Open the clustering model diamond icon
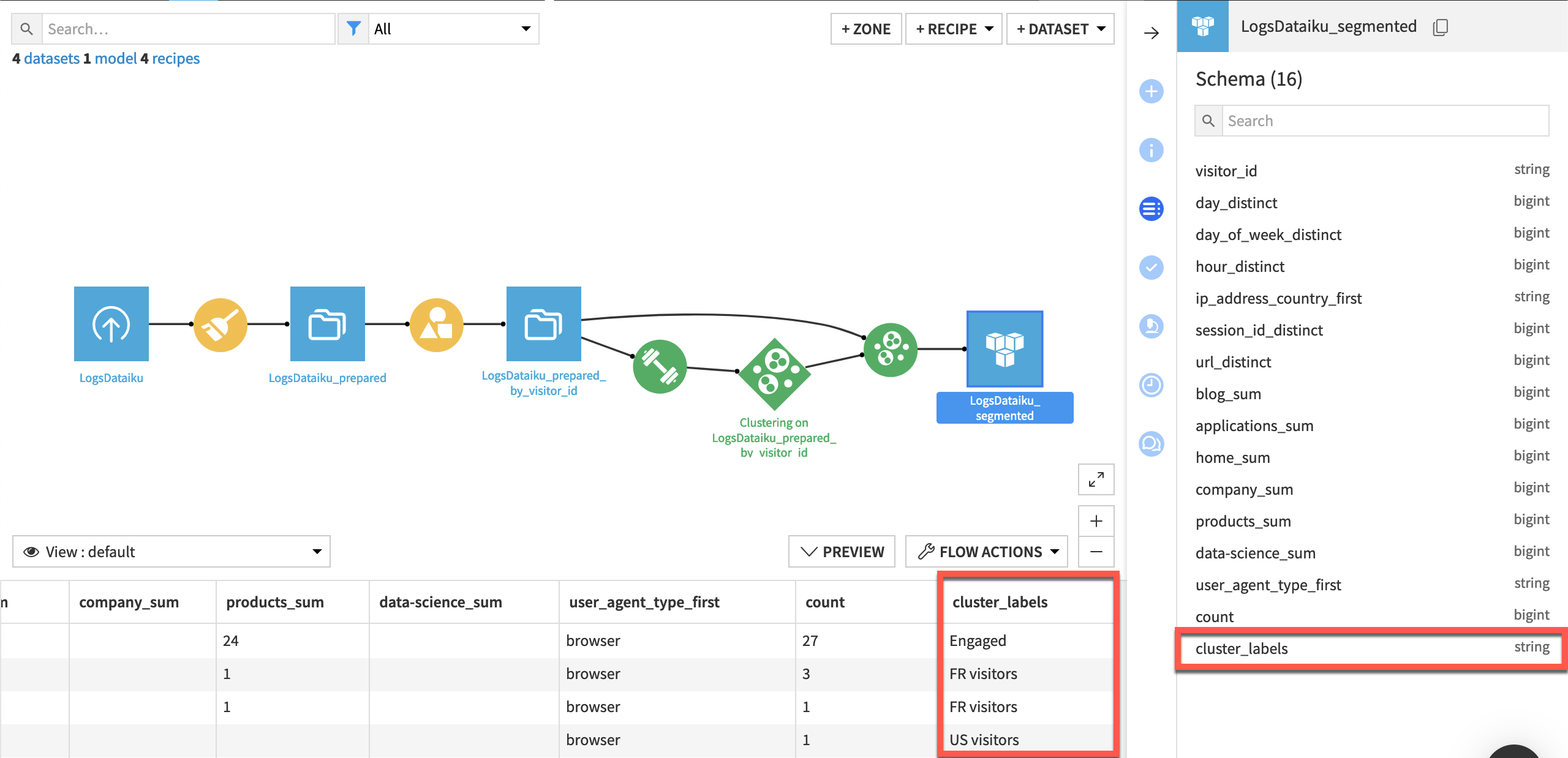1568x758 pixels. point(774,374)
